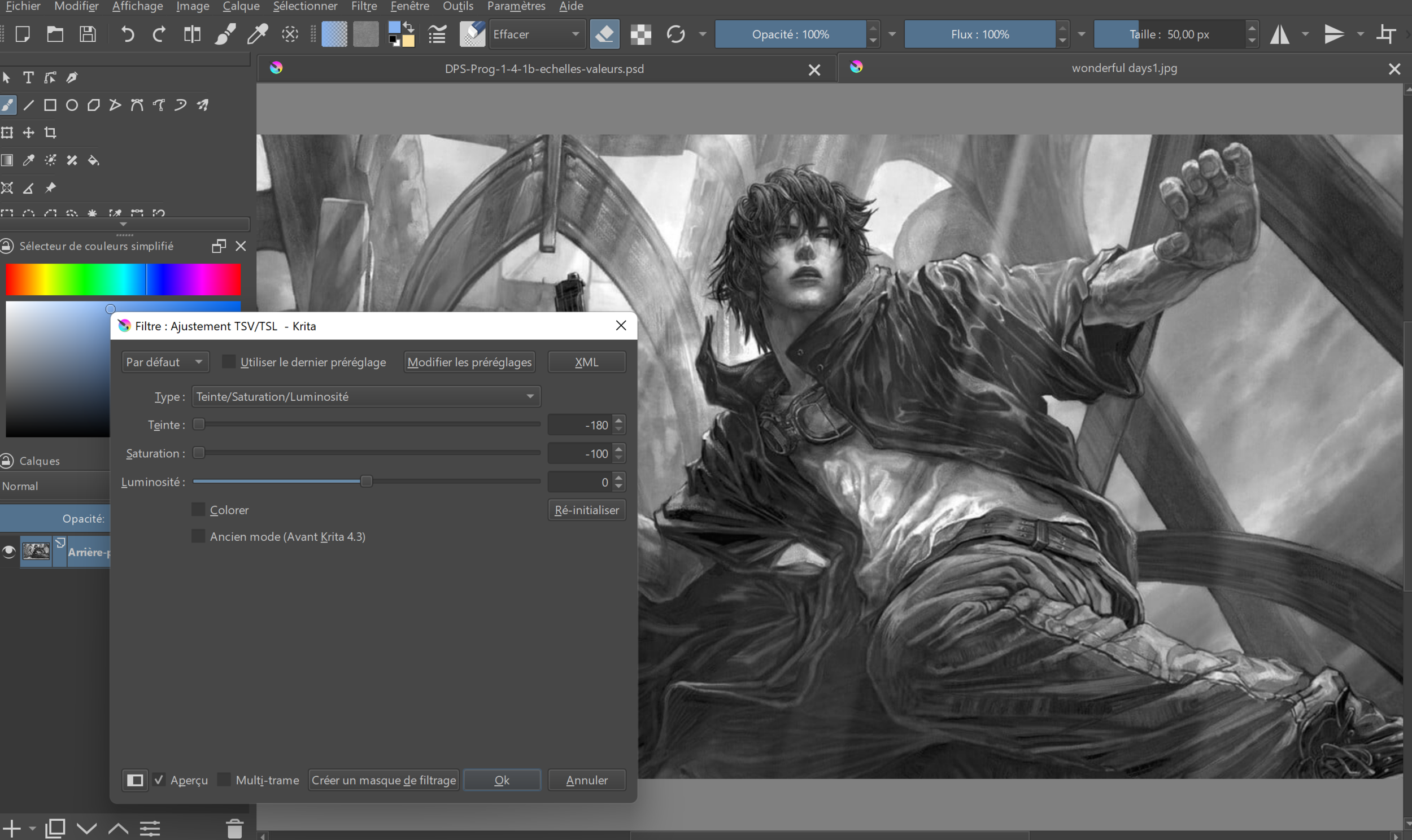Toggle the eraser mode icon
This screenshot has width=1412, height=840.
coord(604,34)
